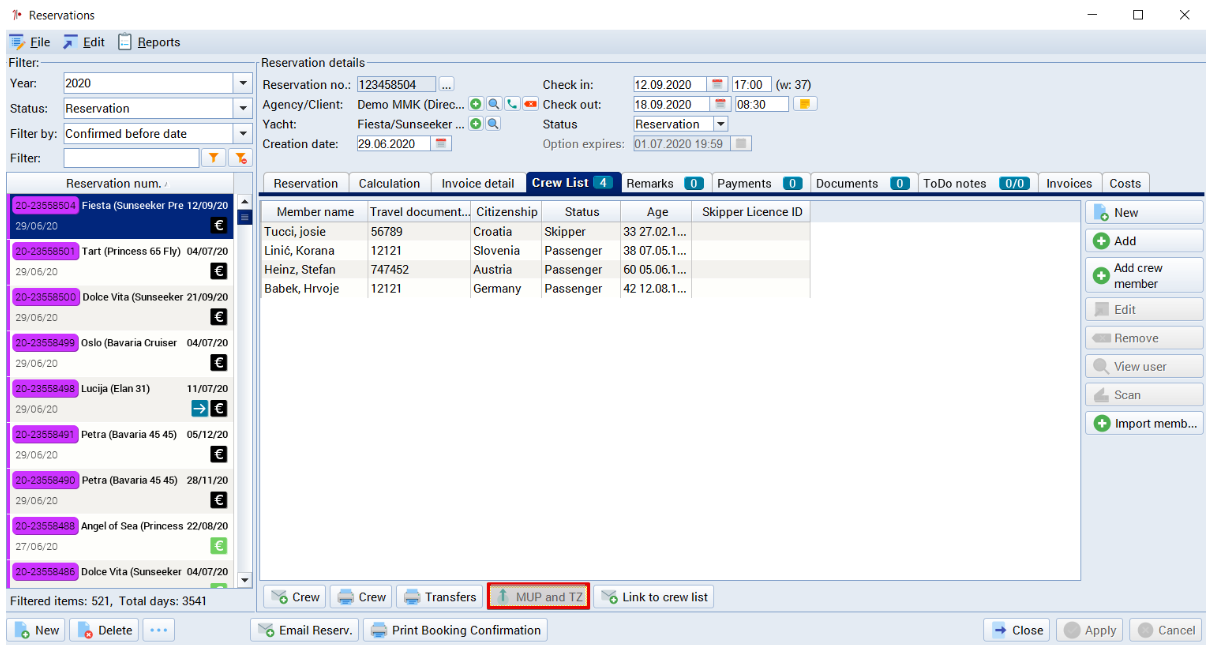Open the Check in date calendar icon
1210x653 pixels.
(x=719, y=84)
